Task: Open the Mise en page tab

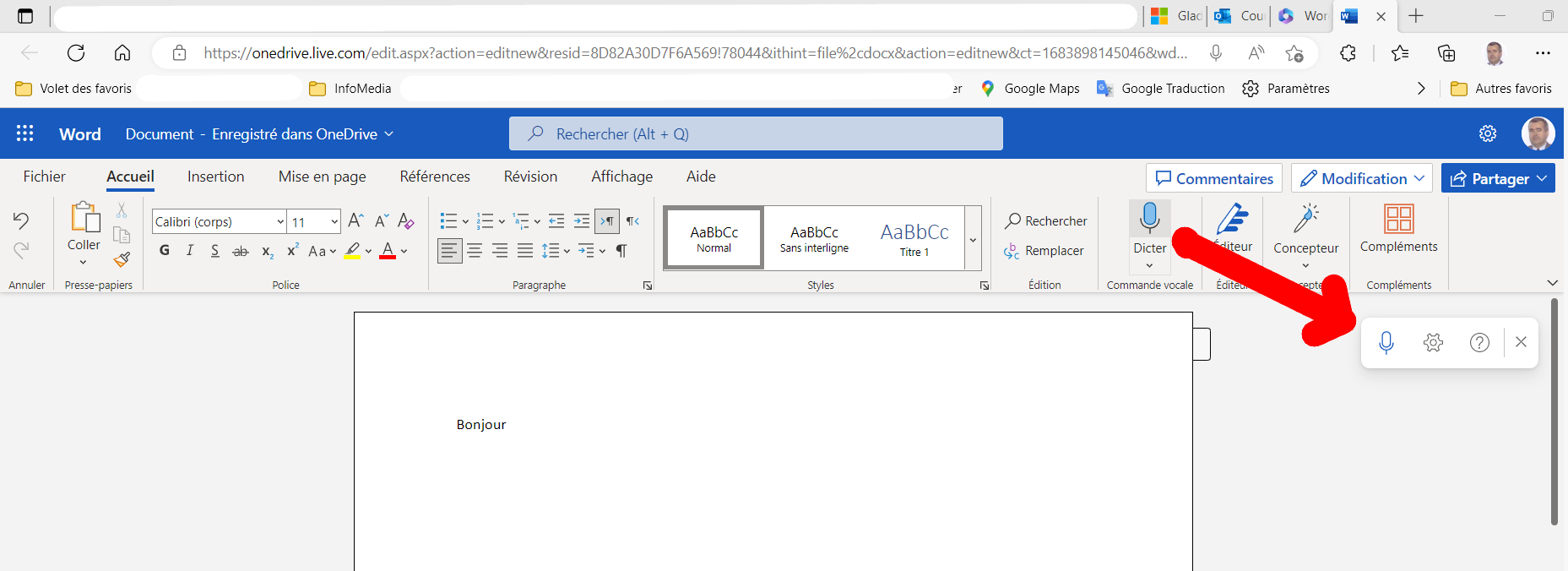Action: [322, 177]
